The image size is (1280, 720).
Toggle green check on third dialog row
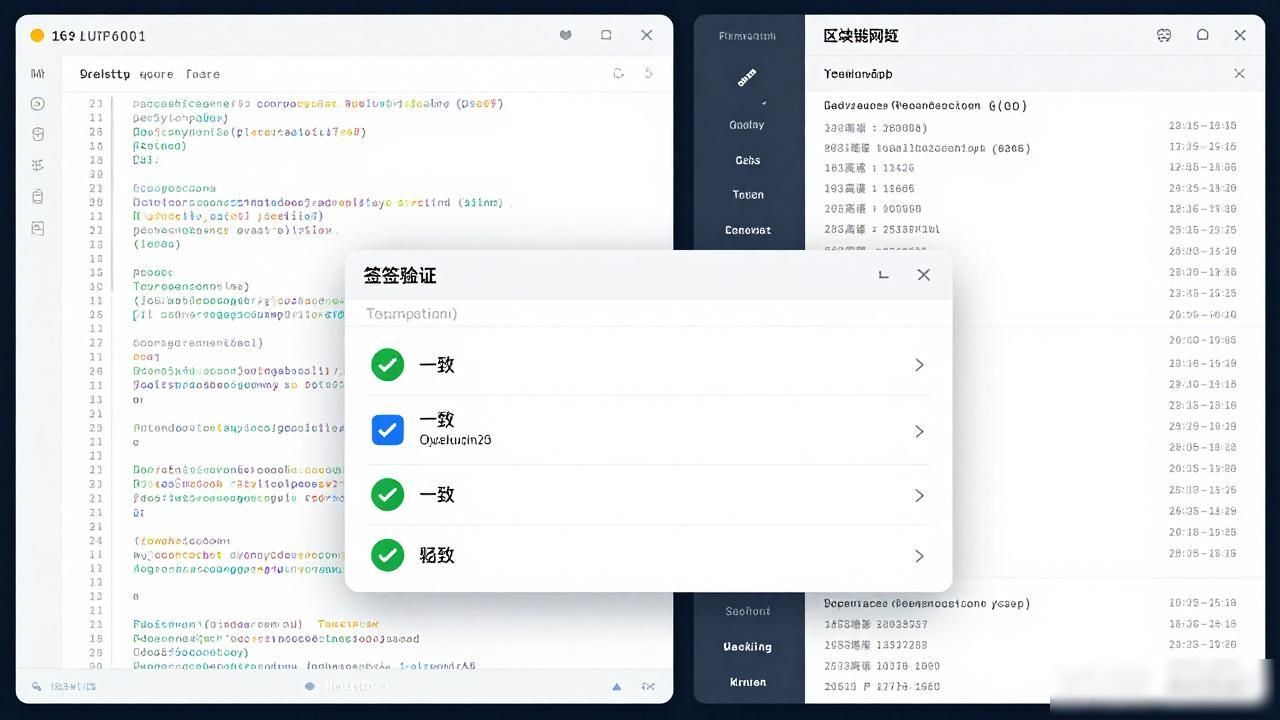pos(387,494)
